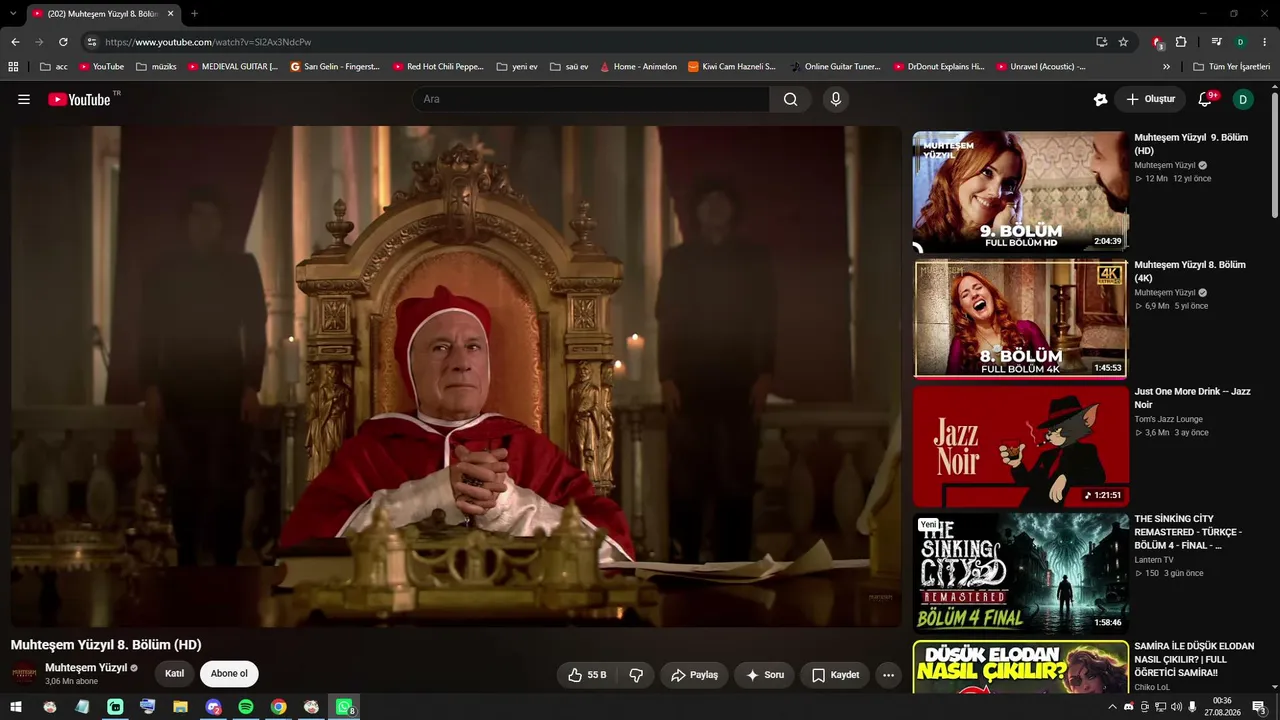This screenshot has width=1280, height=720.
Task: Open the red extension icon with badge
Action: [1157, 42]
